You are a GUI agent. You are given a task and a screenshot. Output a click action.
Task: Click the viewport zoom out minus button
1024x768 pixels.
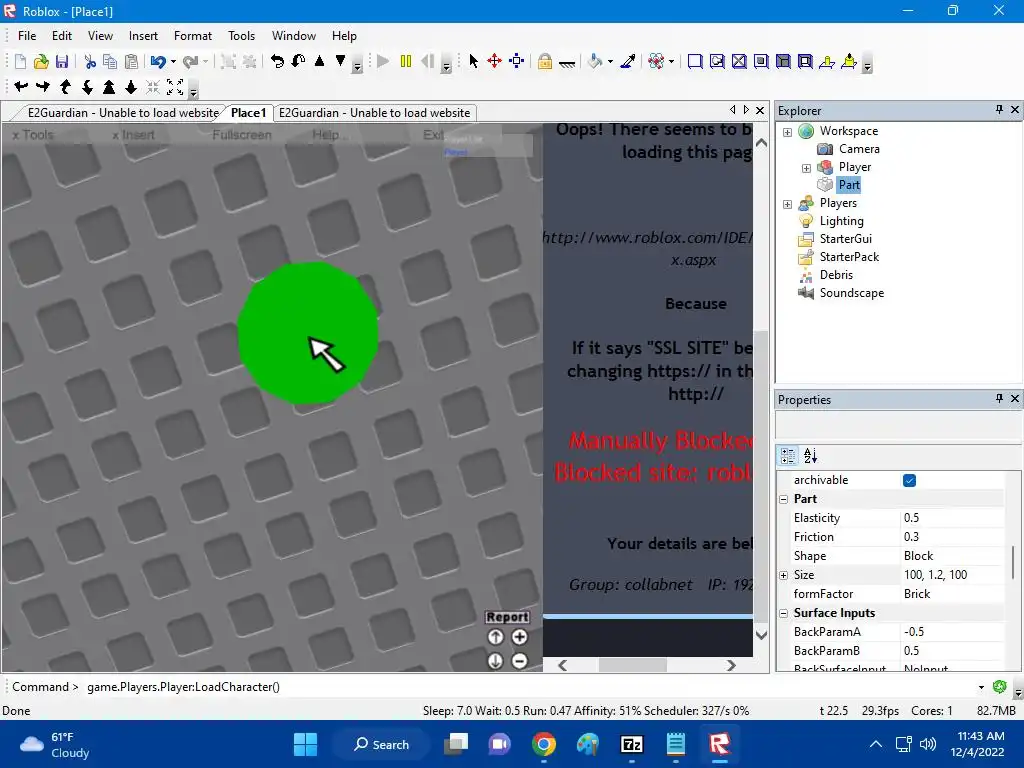tap(520, 661)
